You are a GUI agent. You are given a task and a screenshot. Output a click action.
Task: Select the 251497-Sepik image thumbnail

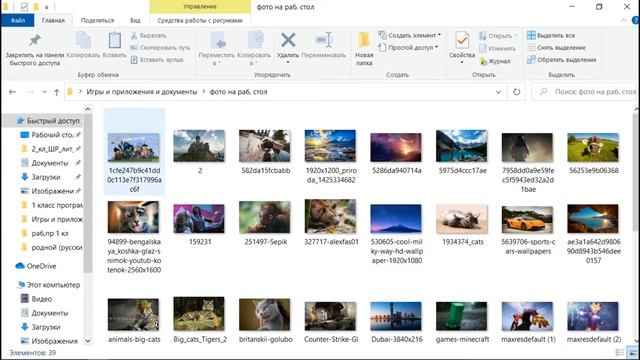265,217
